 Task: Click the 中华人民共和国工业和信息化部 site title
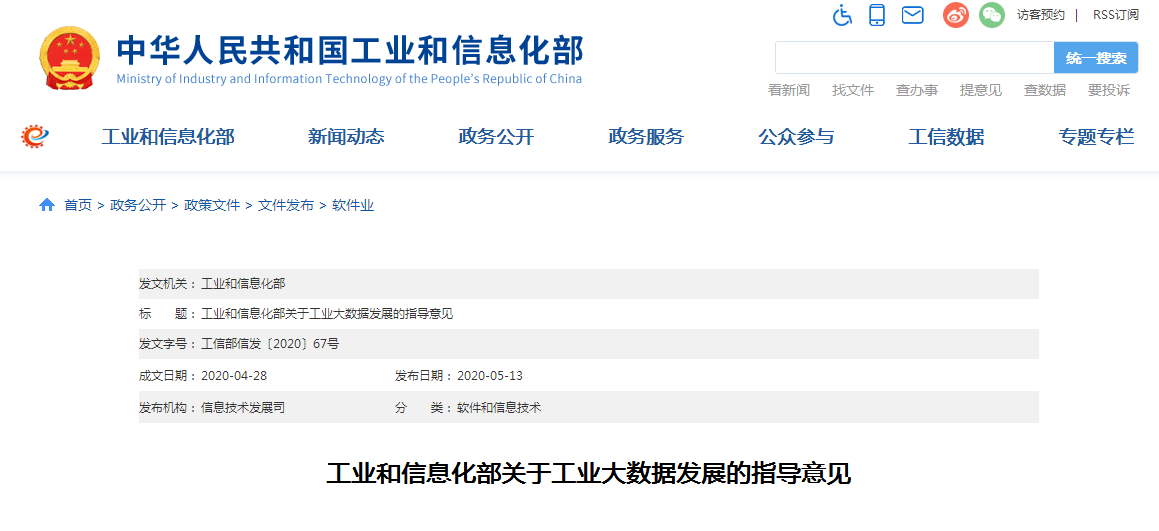pos(350,50)
